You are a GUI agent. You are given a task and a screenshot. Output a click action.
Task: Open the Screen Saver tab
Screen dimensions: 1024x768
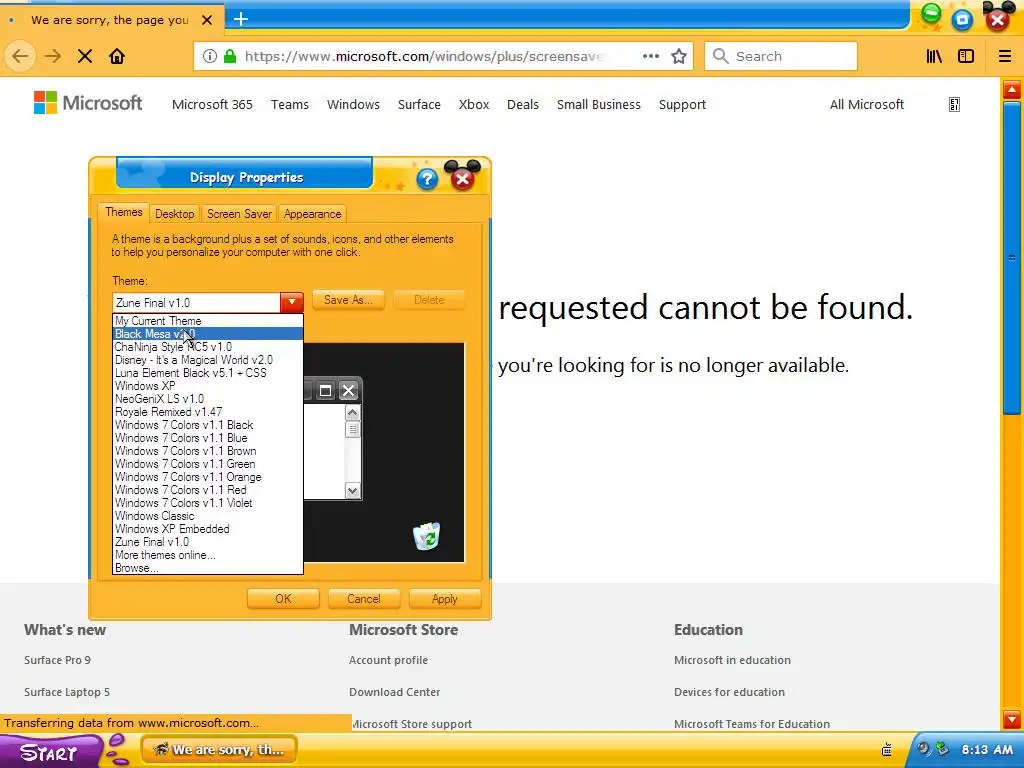(x=239, y=214)
